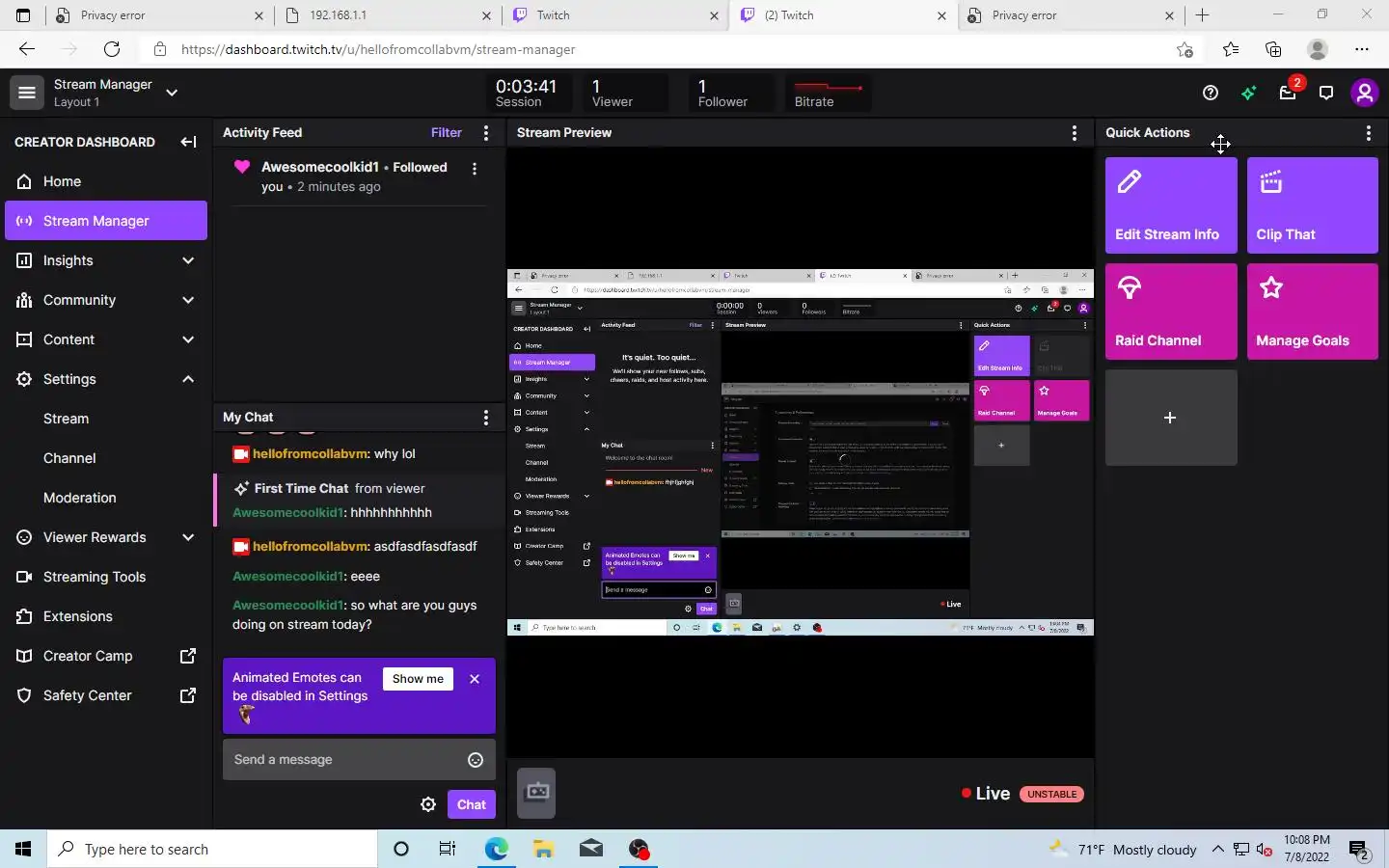
Task: Collapse the Creator Dashboard sidebar arrow
Action: coord(188,142)
